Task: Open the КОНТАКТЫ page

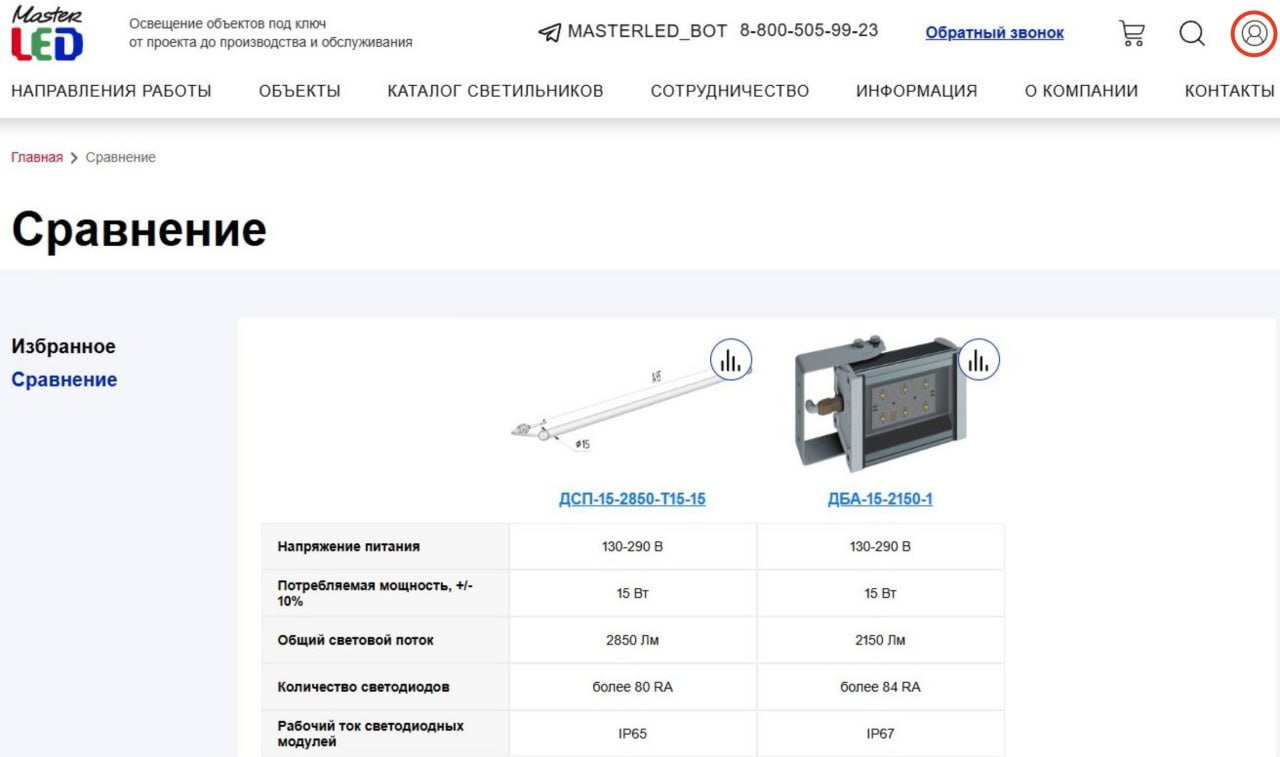Action: 1229,91
